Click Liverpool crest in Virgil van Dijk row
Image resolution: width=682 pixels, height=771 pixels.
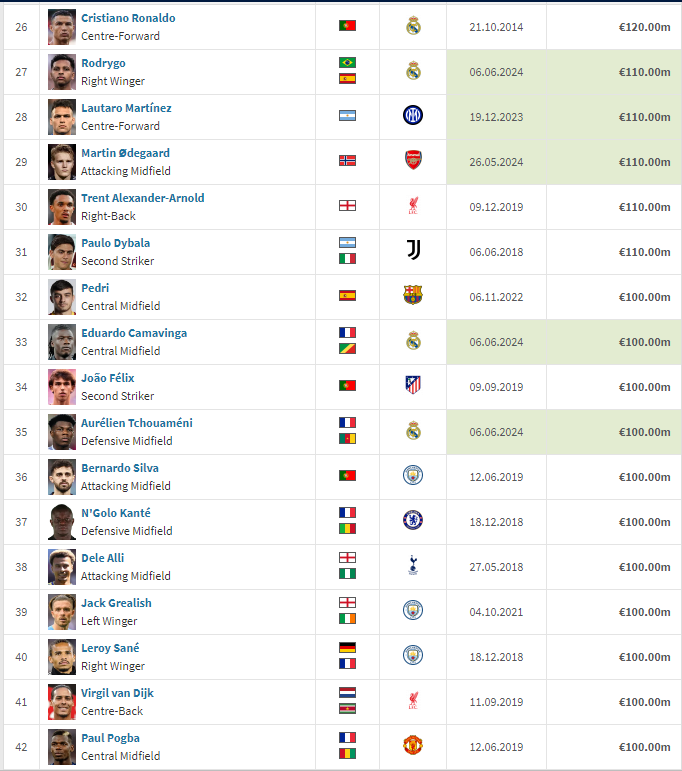[x=413, y=701]
